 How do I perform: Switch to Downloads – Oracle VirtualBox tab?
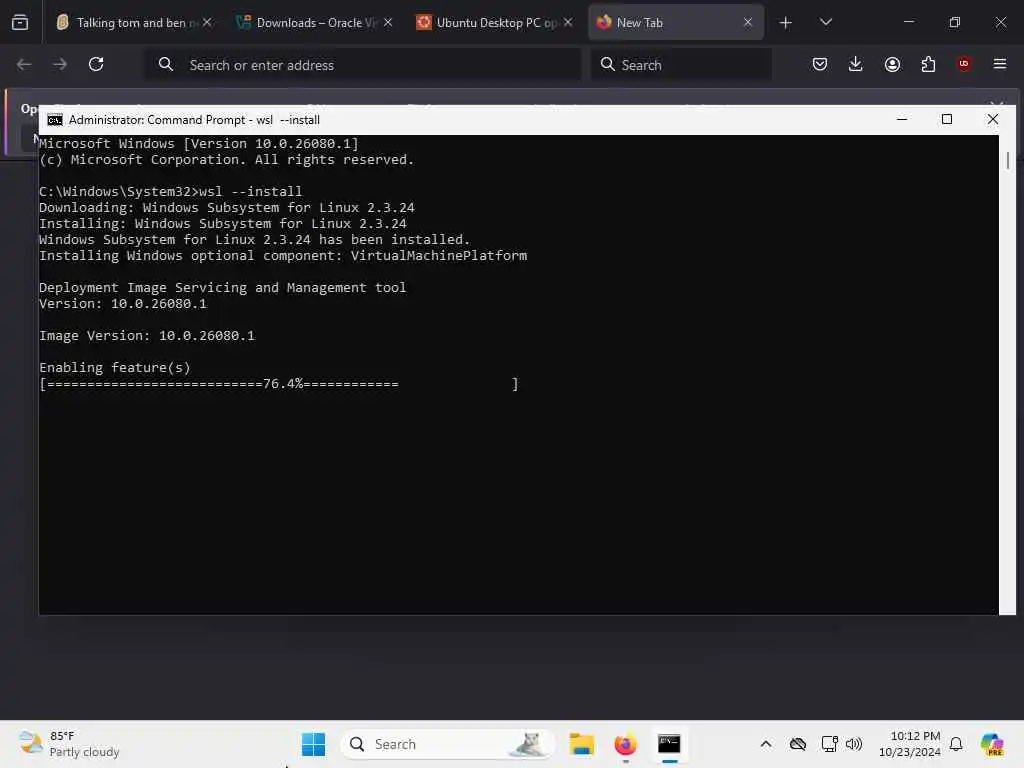coord(314,22)
